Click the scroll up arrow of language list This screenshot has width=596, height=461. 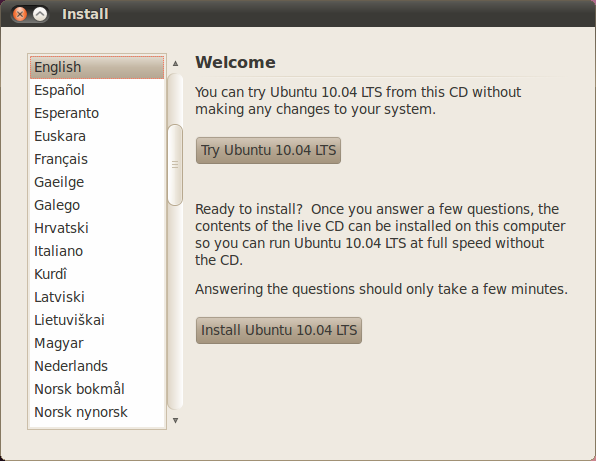coord(175,63)
